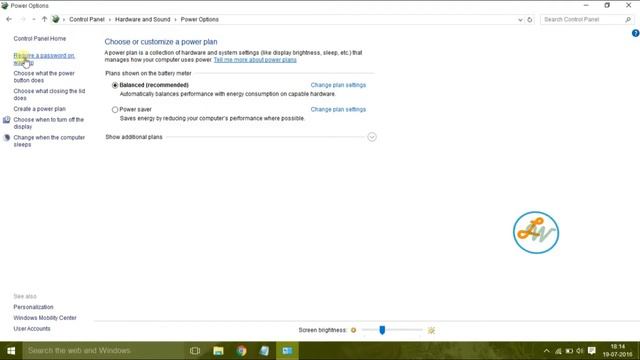
Task: Show hidden tray icons chevron
Action: pos(547,351)
